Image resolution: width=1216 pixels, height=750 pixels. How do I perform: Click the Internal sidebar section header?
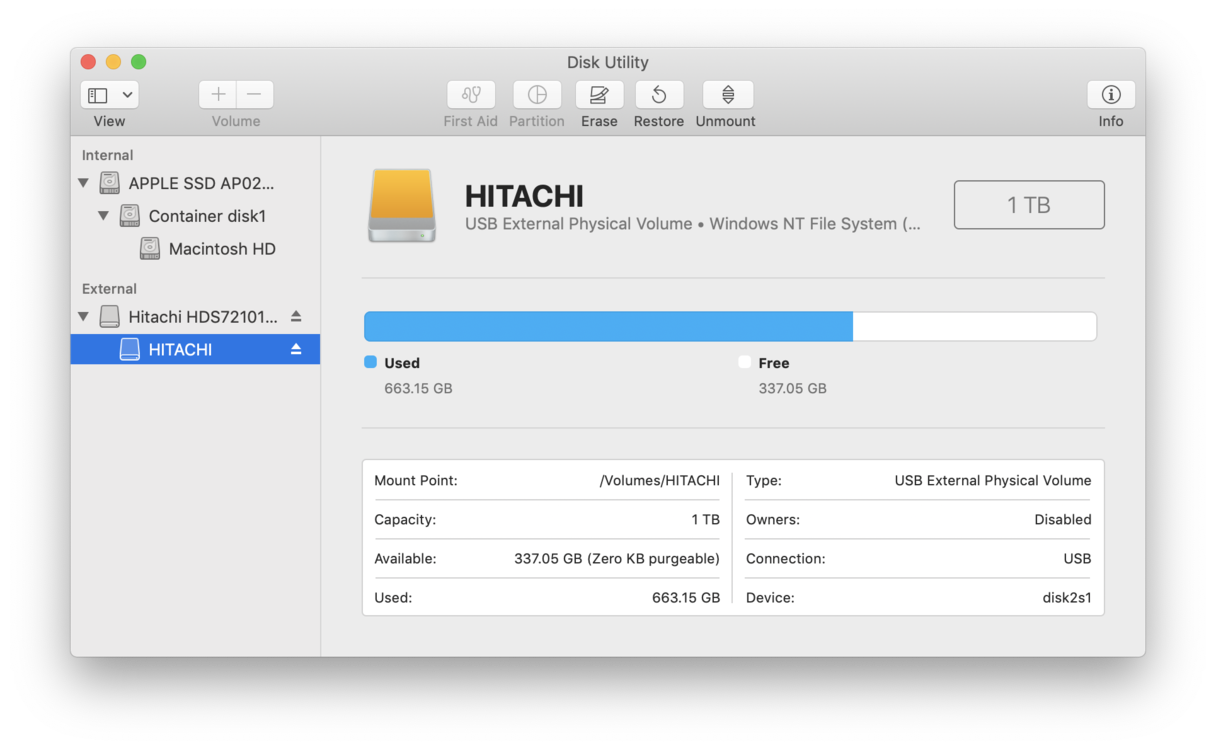pos(107,155)
